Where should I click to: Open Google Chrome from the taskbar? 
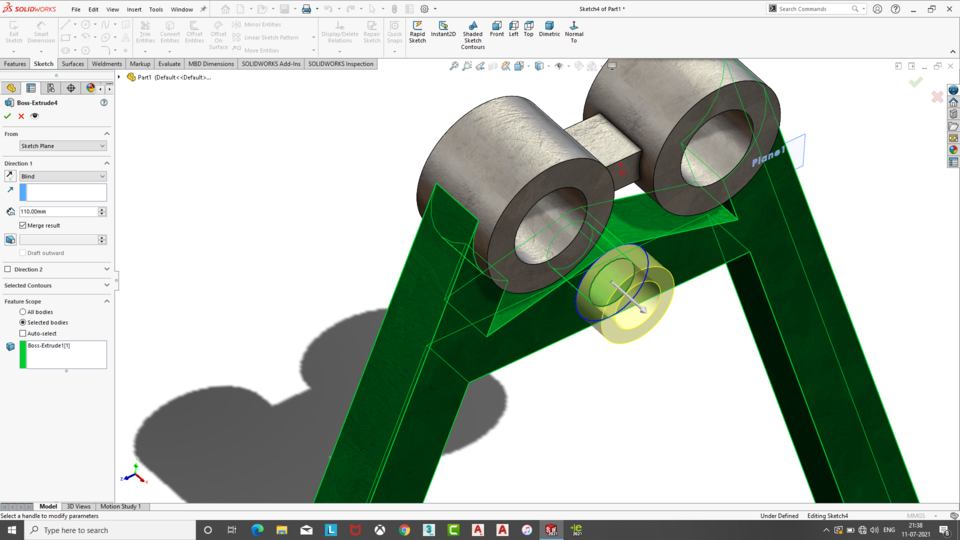404,530
